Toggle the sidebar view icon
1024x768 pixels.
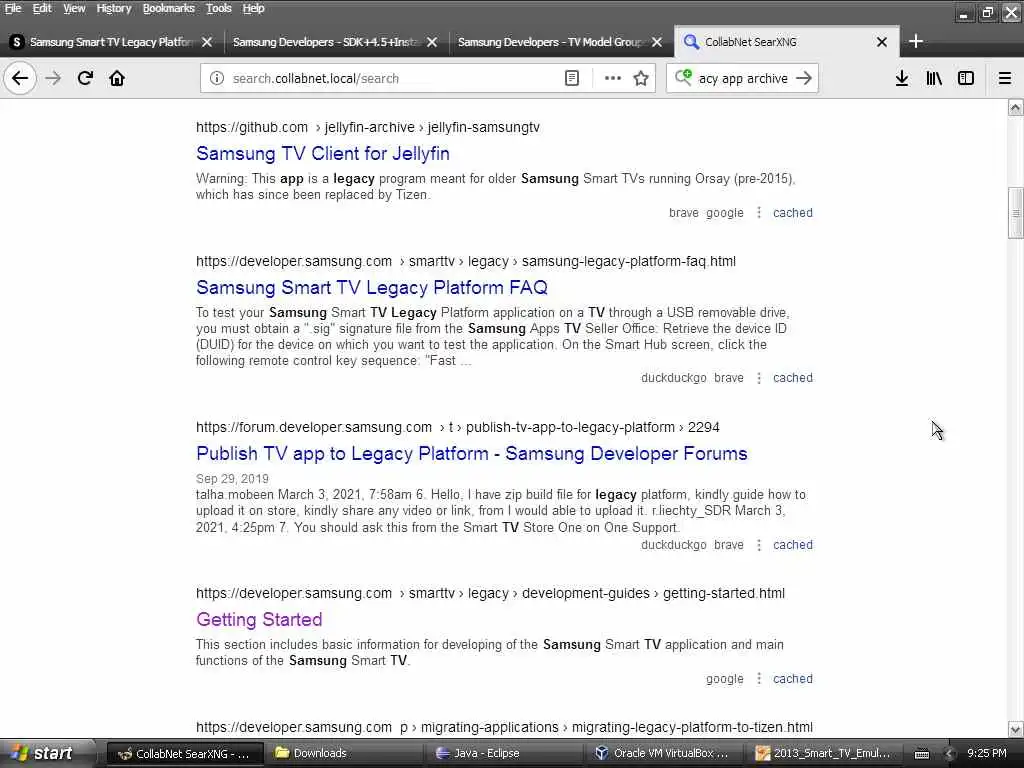pos(966,78)
